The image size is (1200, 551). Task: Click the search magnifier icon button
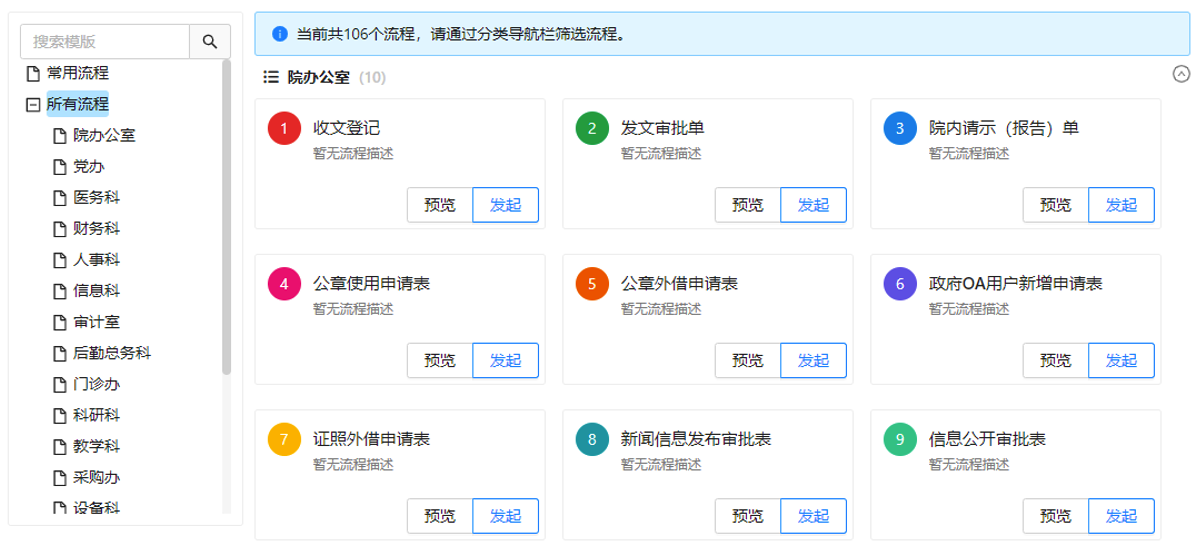click(210, 42)
